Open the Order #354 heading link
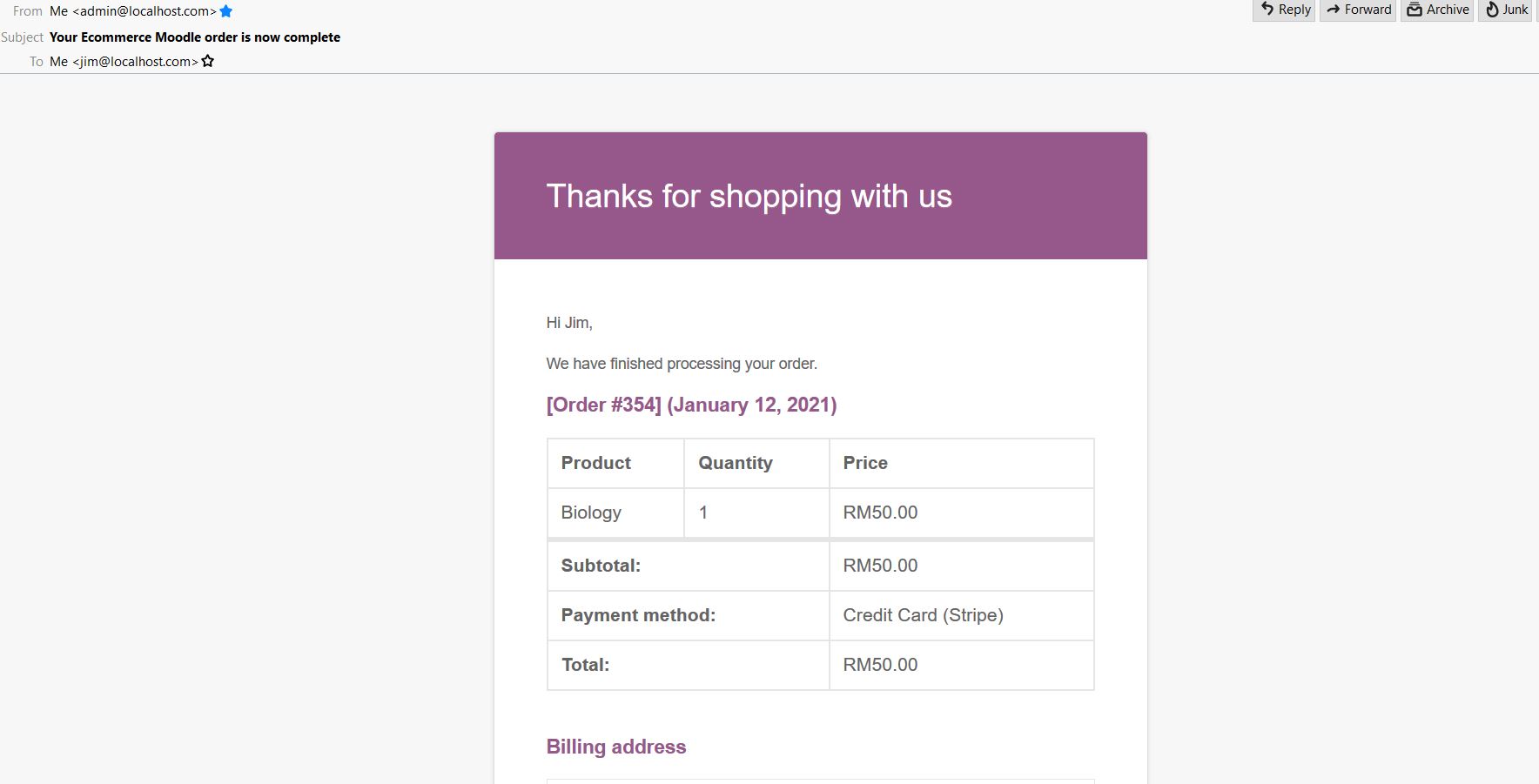Image resolution: width=1539 pixels, height=784 pixels. [691, 405]
